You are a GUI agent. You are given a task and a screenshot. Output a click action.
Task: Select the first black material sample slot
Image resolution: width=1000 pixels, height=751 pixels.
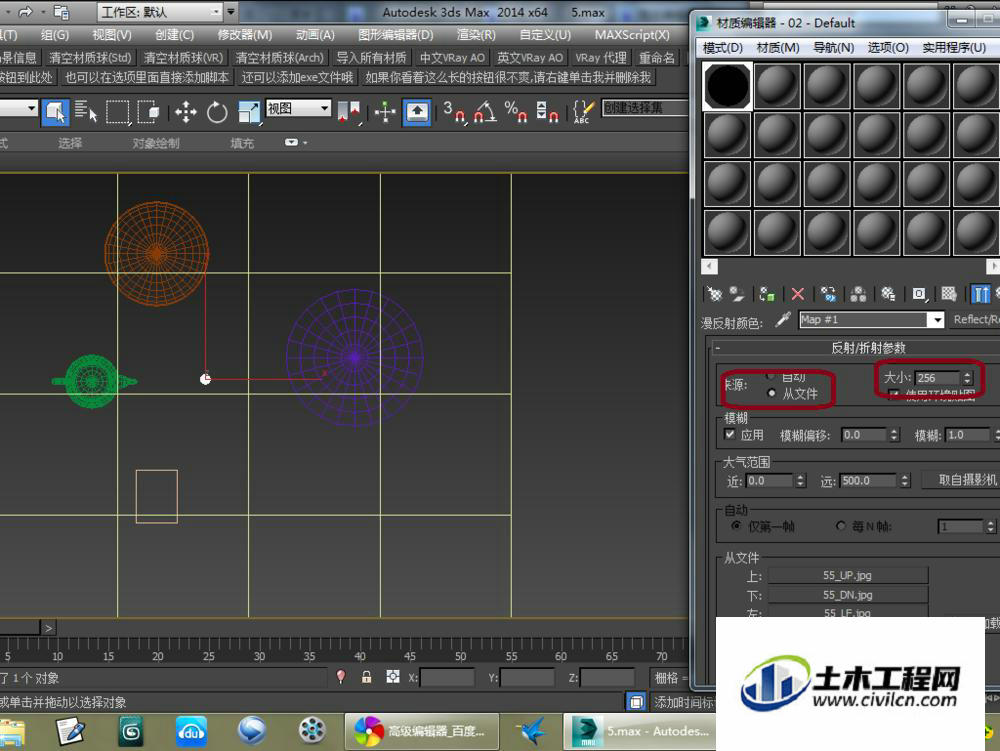tap(727, 85)
